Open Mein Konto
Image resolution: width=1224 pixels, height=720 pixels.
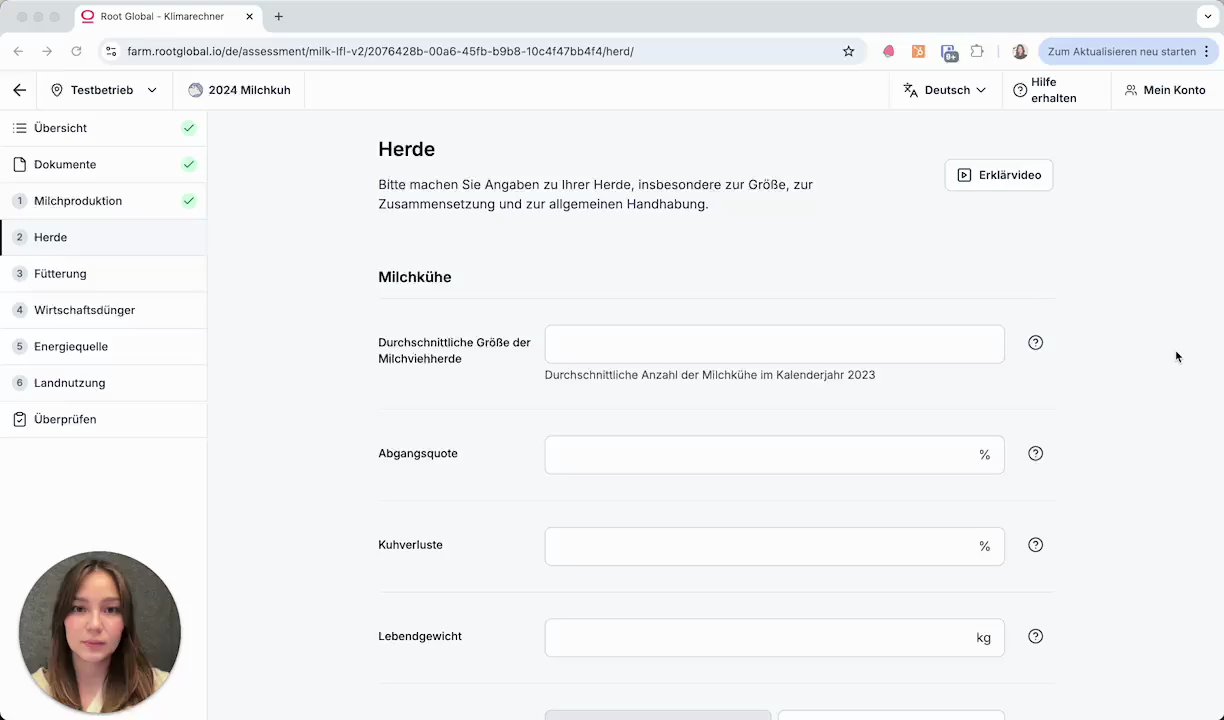[1165, 90]
